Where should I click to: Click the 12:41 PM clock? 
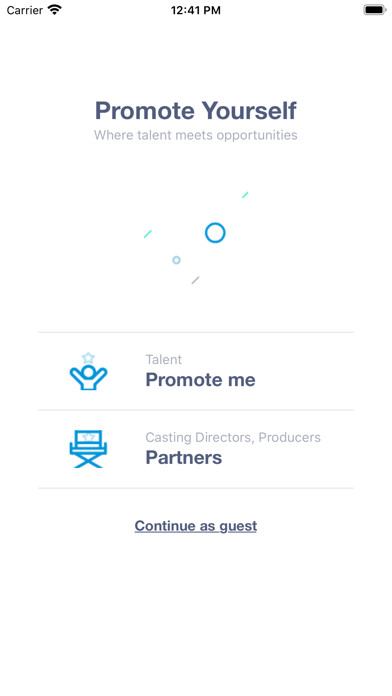(x=196, y=10)
